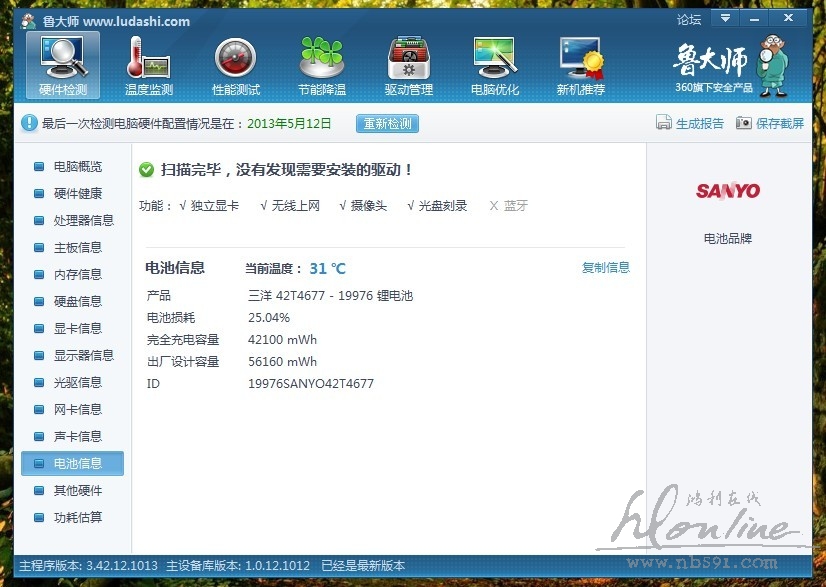Open the 驱动管理 driver management icon
826x587 pixels.
(x=408, y=58)
